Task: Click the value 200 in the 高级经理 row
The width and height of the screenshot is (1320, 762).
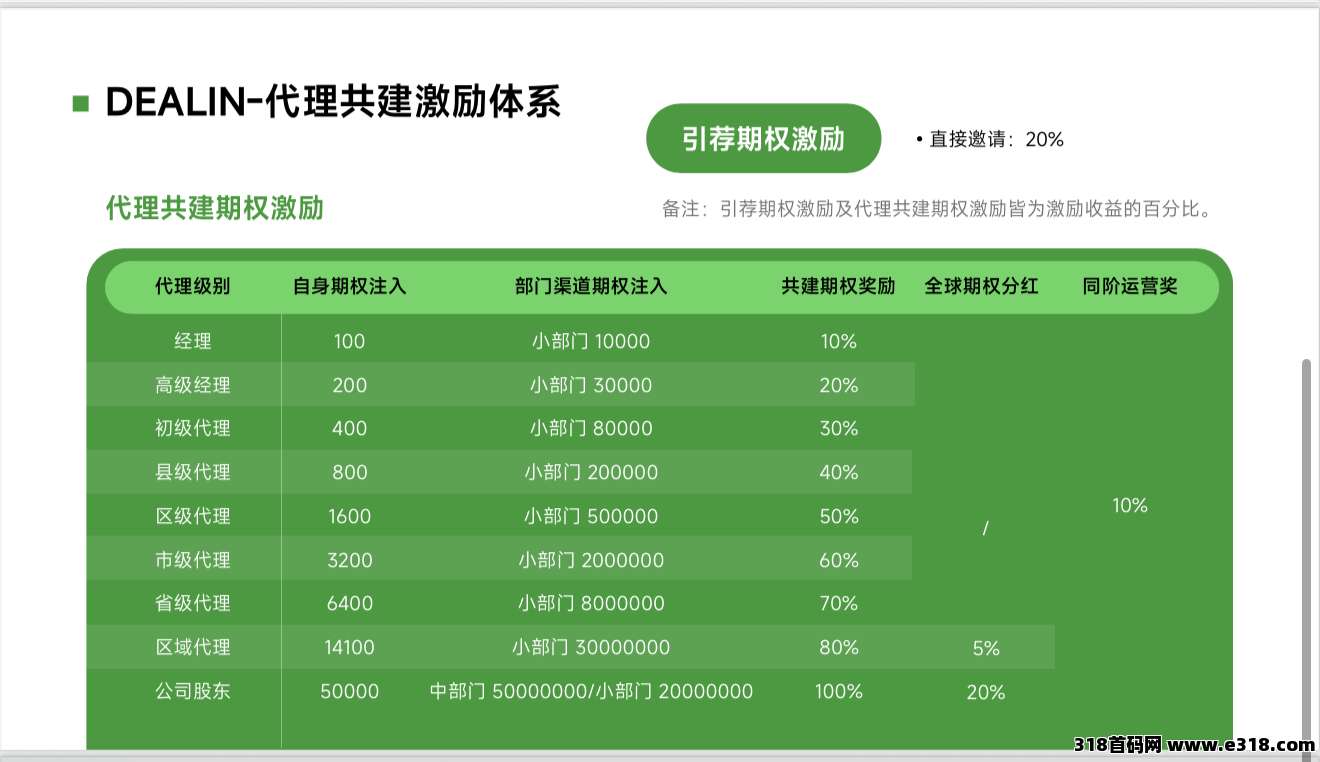Action: [349, 385]
